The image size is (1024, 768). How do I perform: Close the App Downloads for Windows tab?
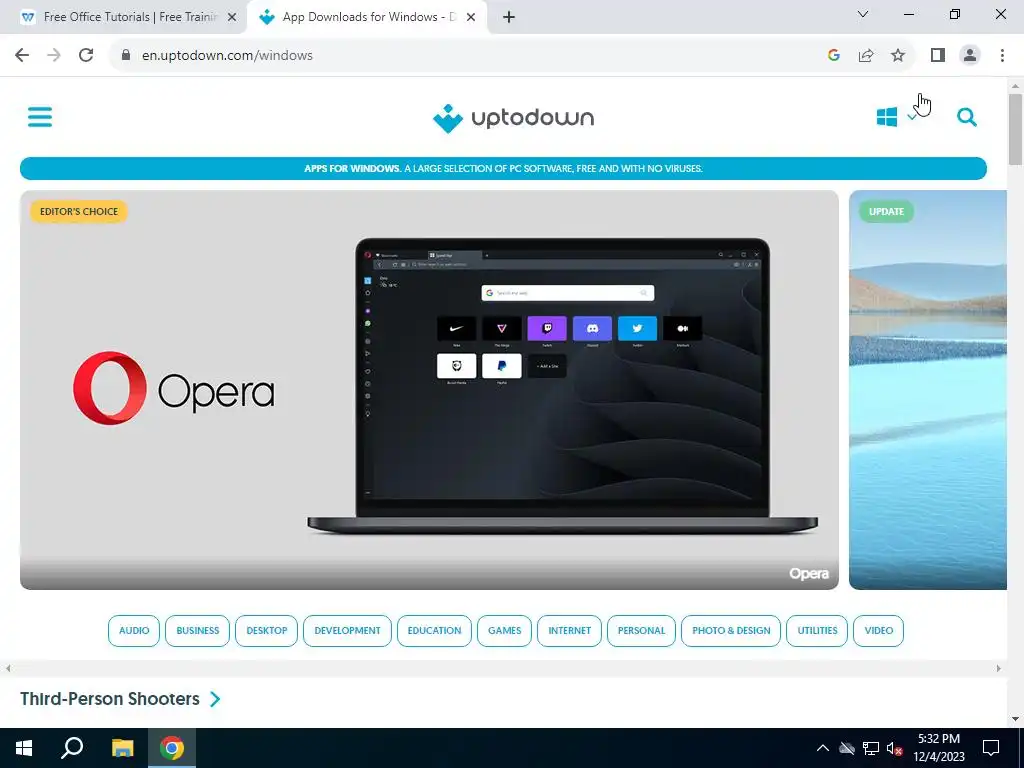471,17
